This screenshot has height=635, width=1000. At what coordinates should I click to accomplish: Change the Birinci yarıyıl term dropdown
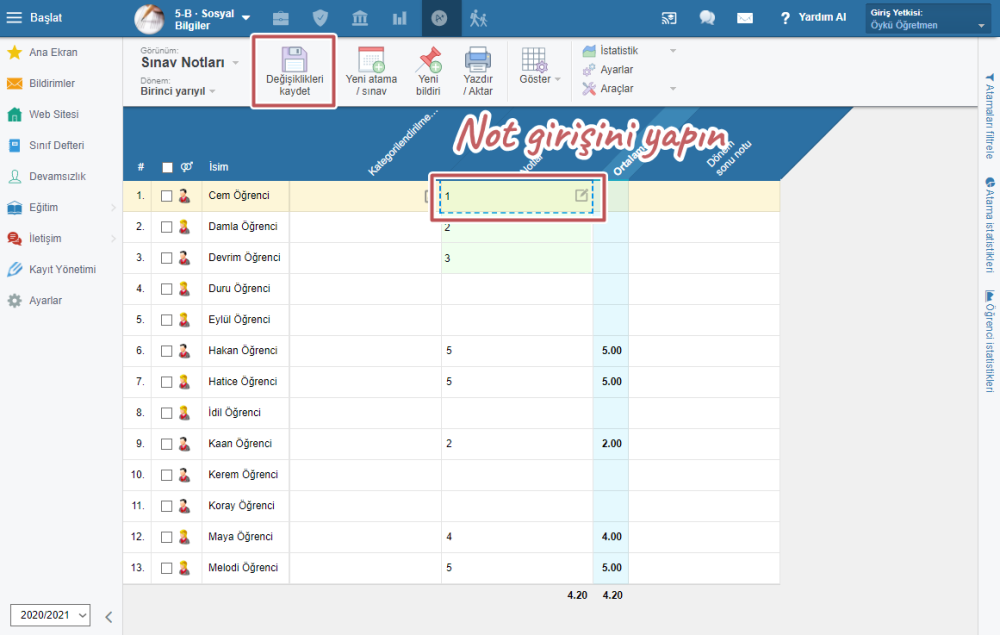(178, 91)
